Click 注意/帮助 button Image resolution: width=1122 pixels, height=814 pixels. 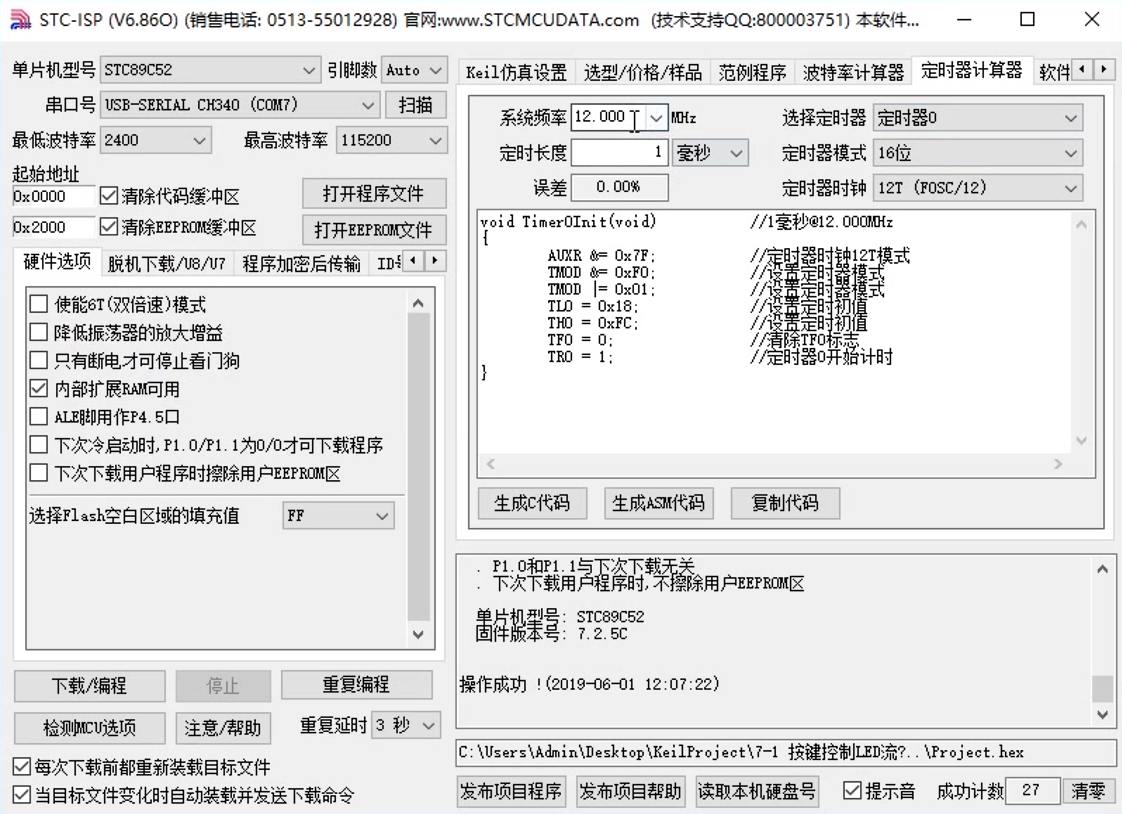coord(223,727)
